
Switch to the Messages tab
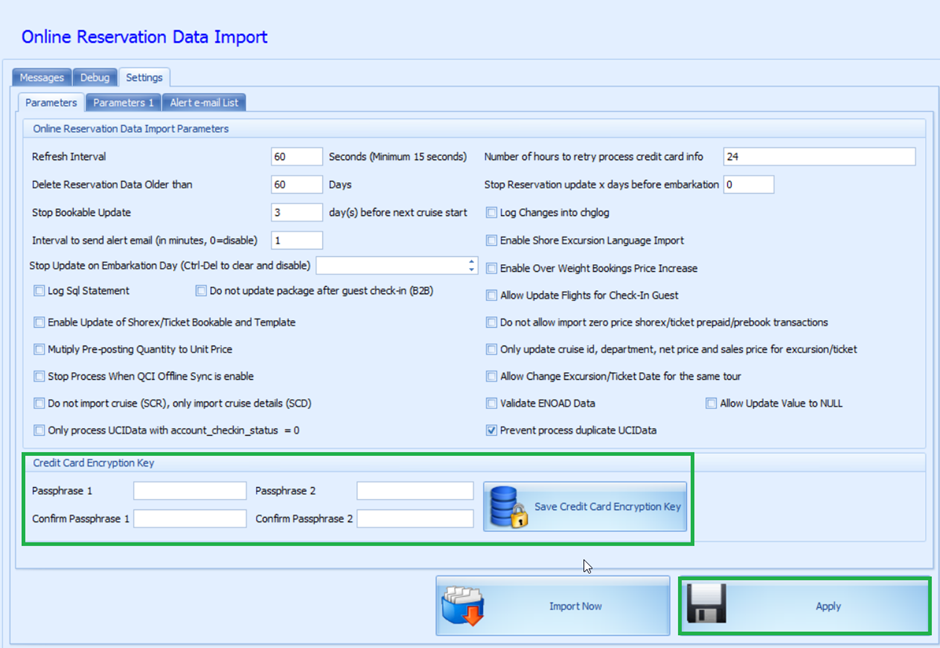point(41,77)
